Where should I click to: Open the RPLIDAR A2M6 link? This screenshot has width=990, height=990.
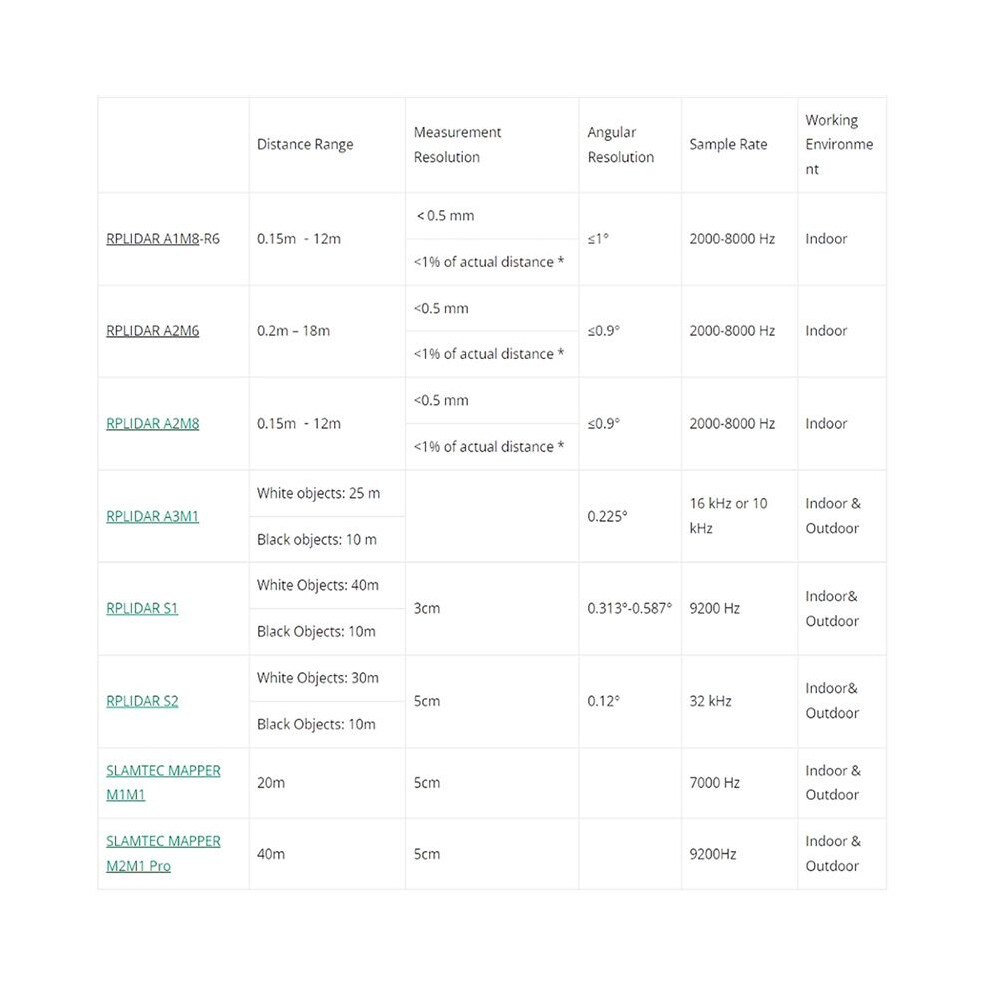152,331
